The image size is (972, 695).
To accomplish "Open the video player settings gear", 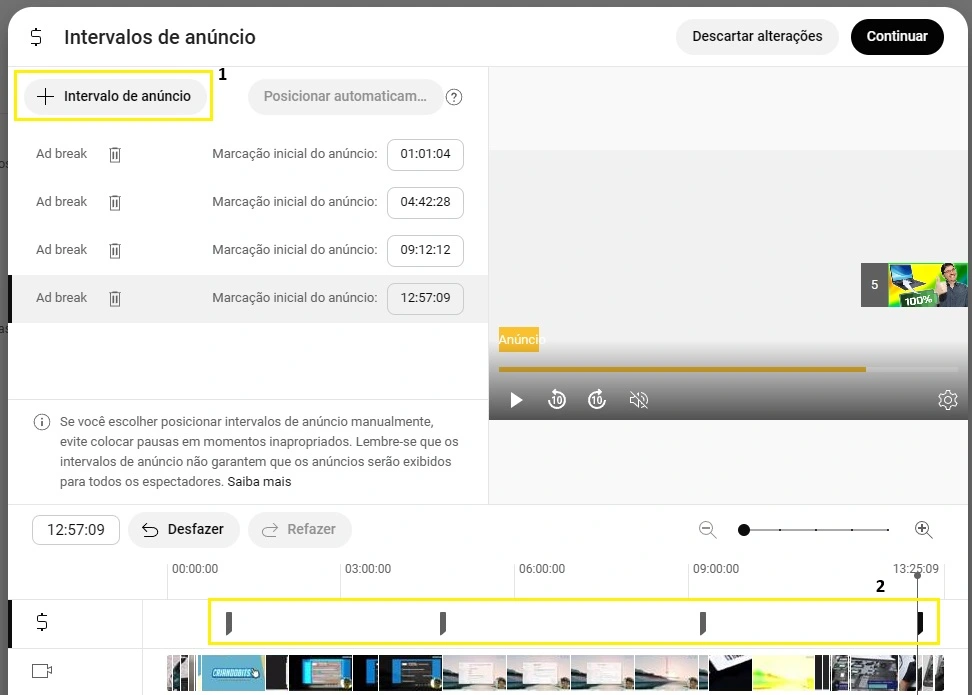I will tap(947, 400).
